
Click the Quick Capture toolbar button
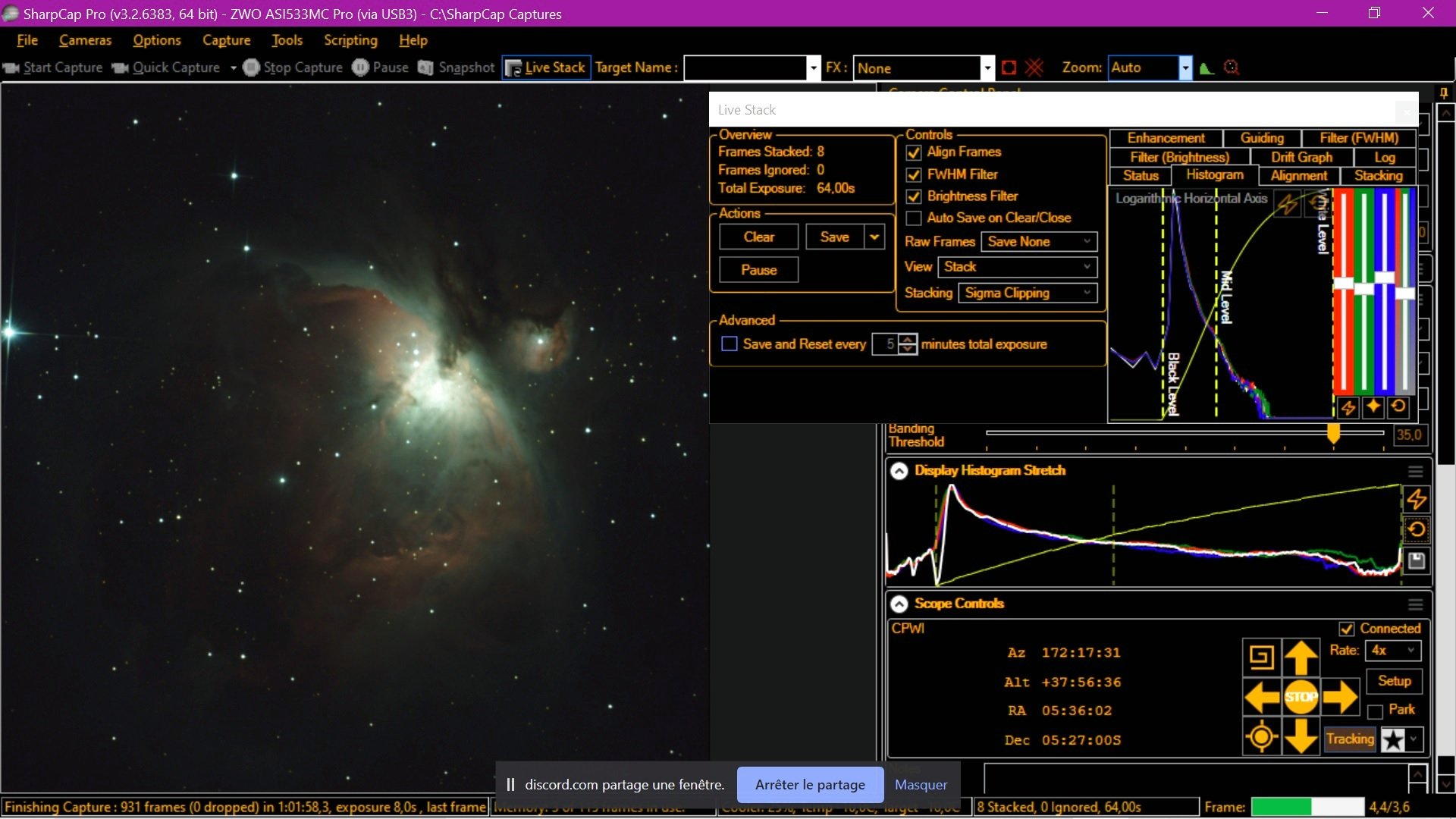click(x=166, y=67)
